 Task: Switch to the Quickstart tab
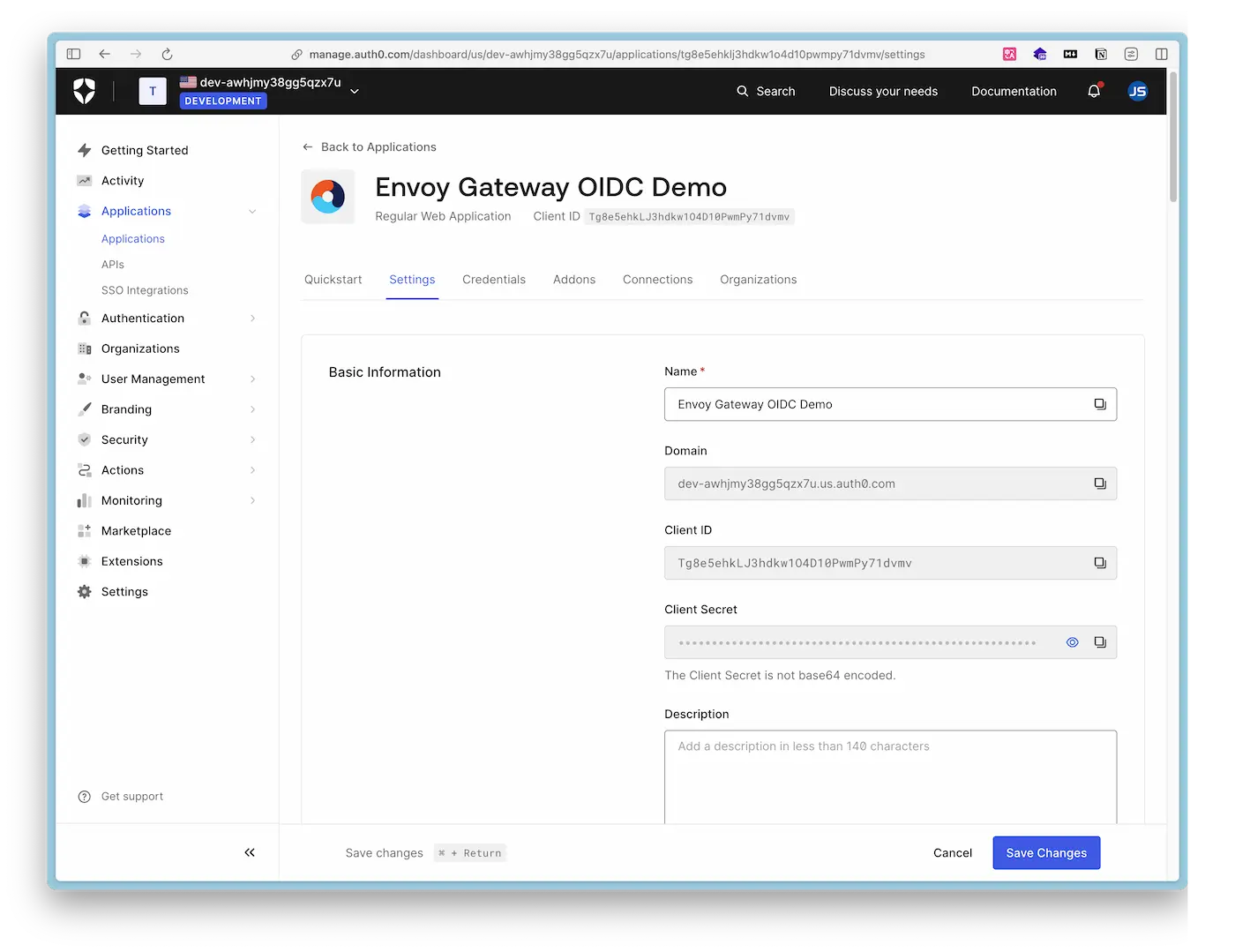[333, 280]
